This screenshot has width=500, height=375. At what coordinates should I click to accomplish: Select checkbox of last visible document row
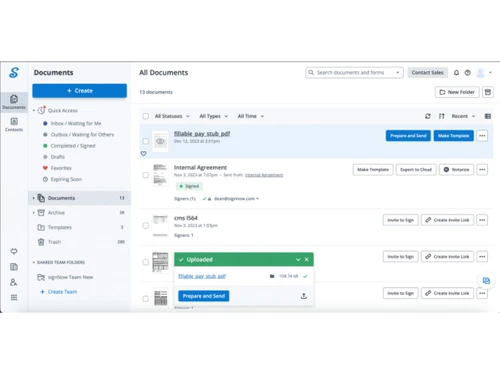[146, 299]
